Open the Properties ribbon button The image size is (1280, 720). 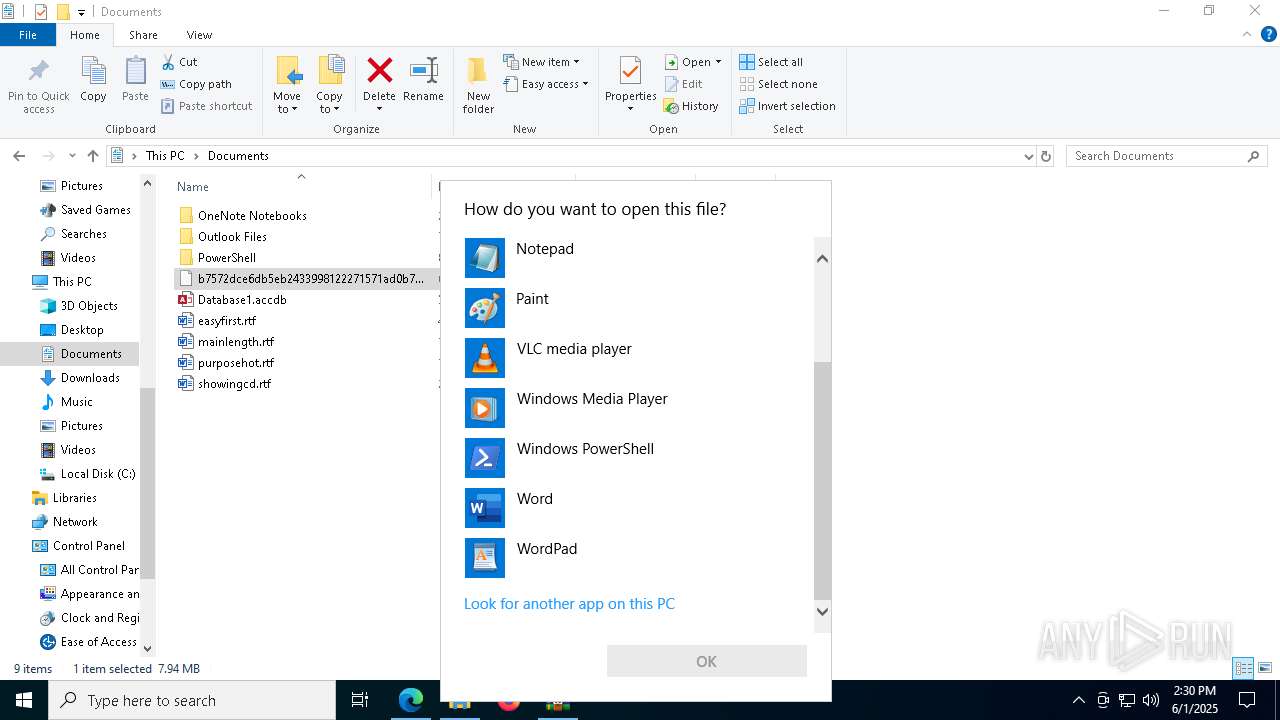630,85
